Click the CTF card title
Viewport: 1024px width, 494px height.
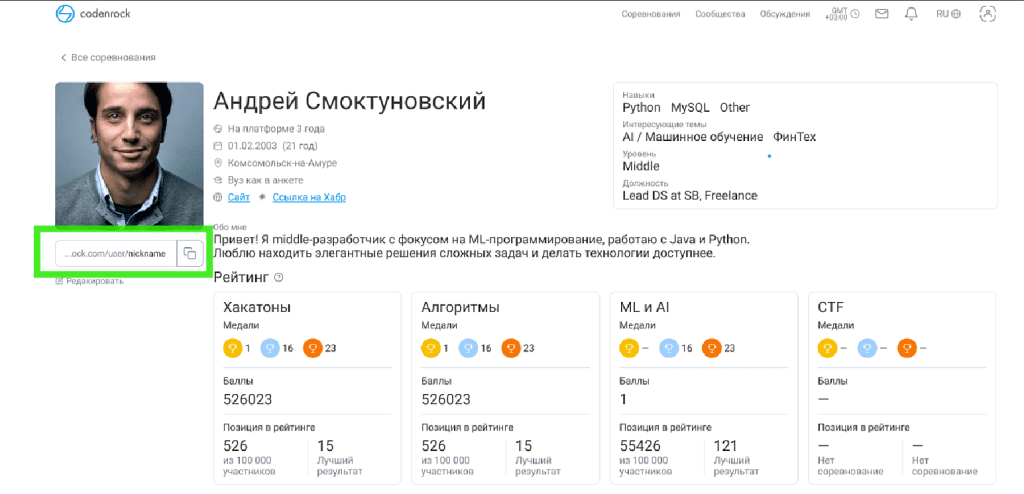[830, 308]
